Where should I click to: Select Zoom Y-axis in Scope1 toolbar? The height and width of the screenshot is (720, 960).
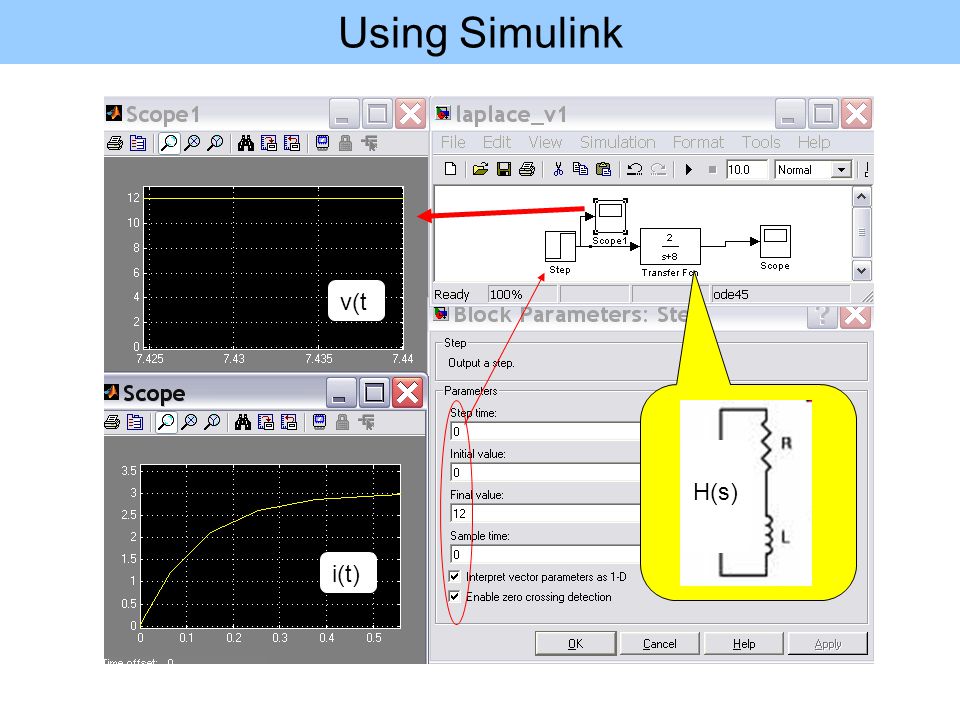pyautogui.click(x=215, y=143)
